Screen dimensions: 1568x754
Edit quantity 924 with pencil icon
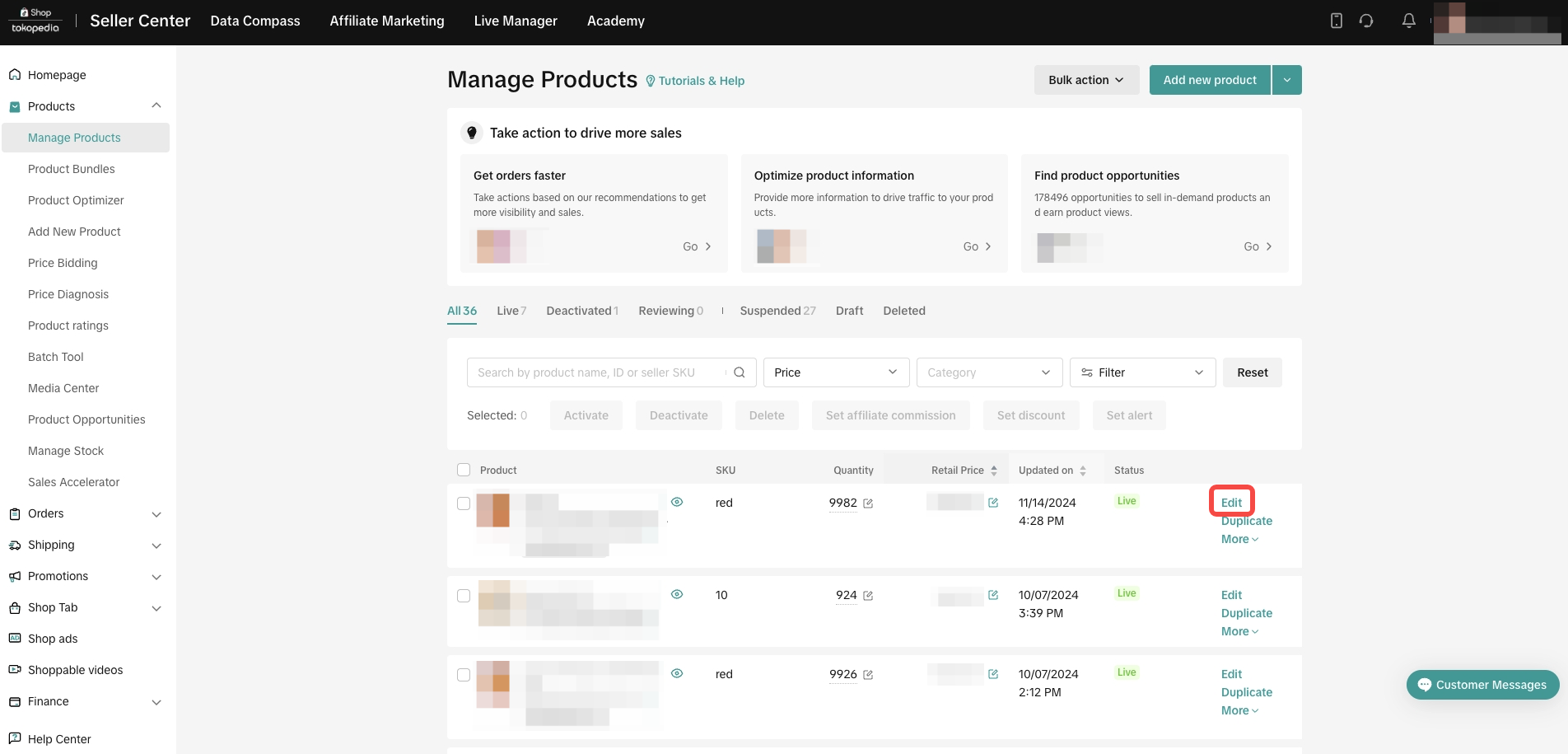[868, 596]
